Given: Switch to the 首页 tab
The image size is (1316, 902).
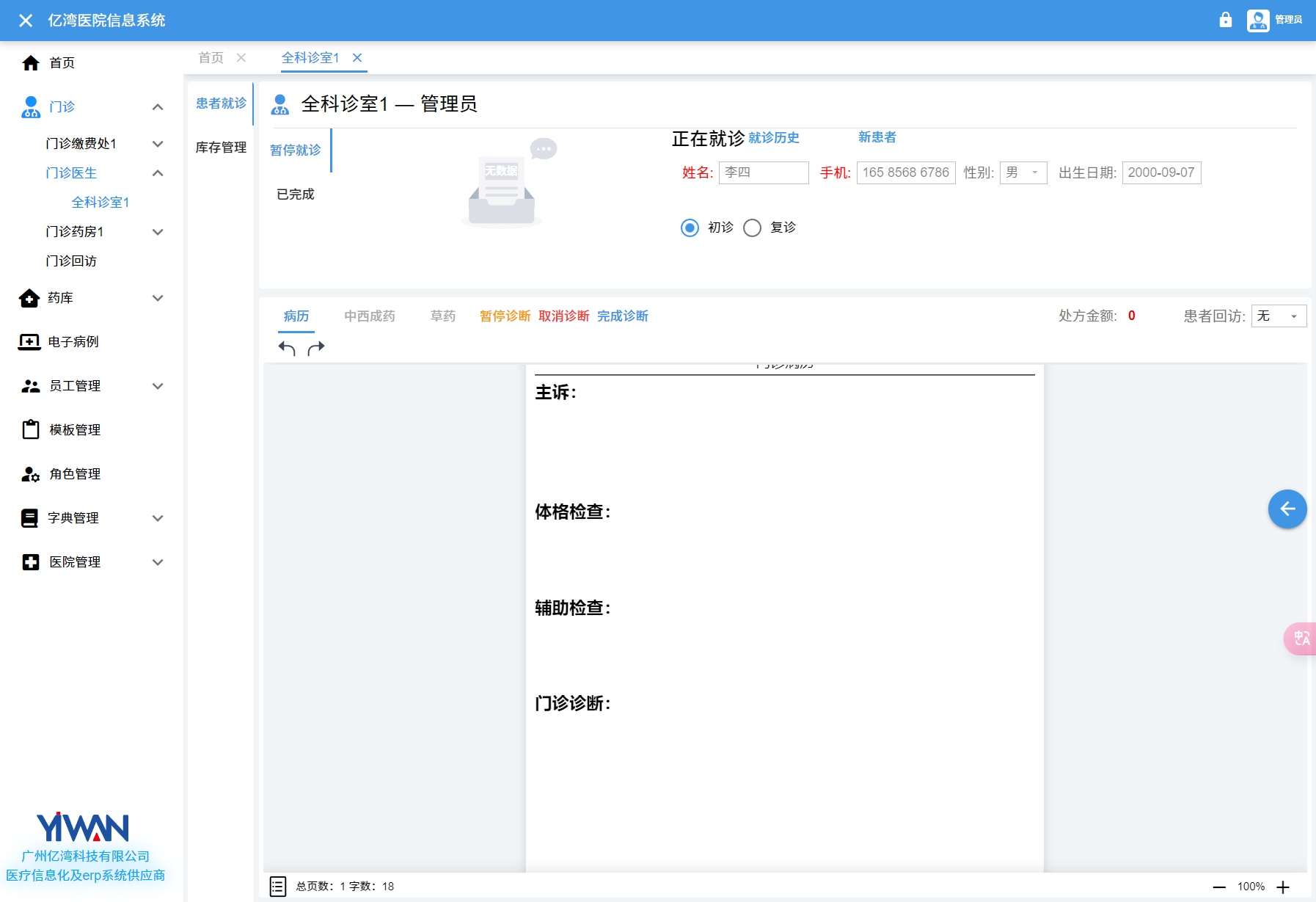Looking at the screenshot, I should 211,57.
